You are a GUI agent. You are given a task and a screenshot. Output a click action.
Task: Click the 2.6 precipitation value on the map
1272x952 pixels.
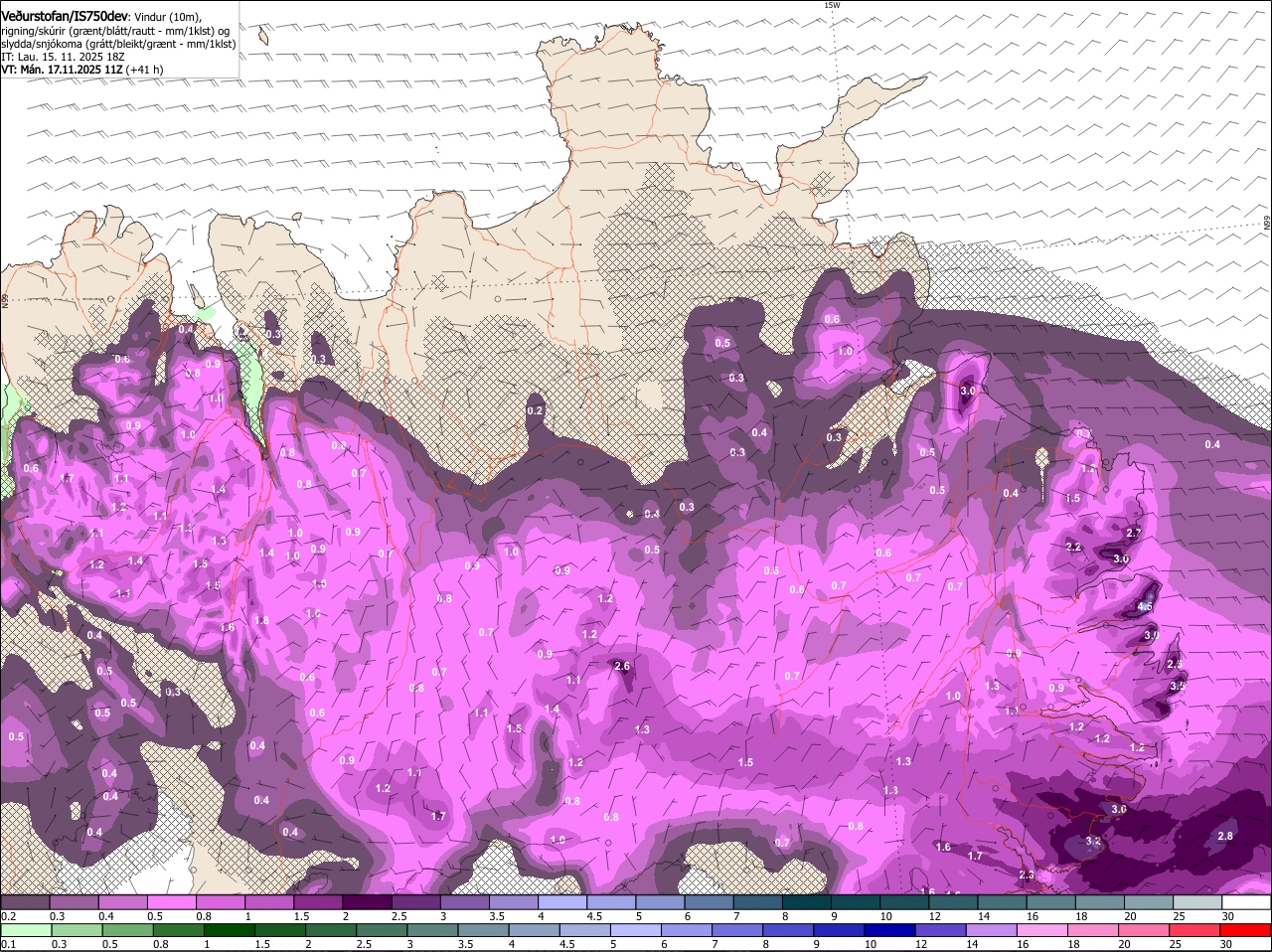point(623,666)
